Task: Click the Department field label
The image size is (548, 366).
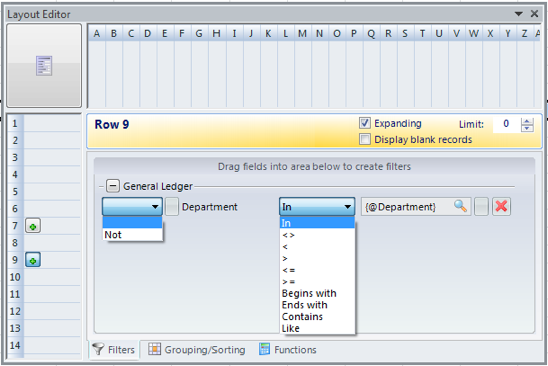Action: (x=210, y=207)
